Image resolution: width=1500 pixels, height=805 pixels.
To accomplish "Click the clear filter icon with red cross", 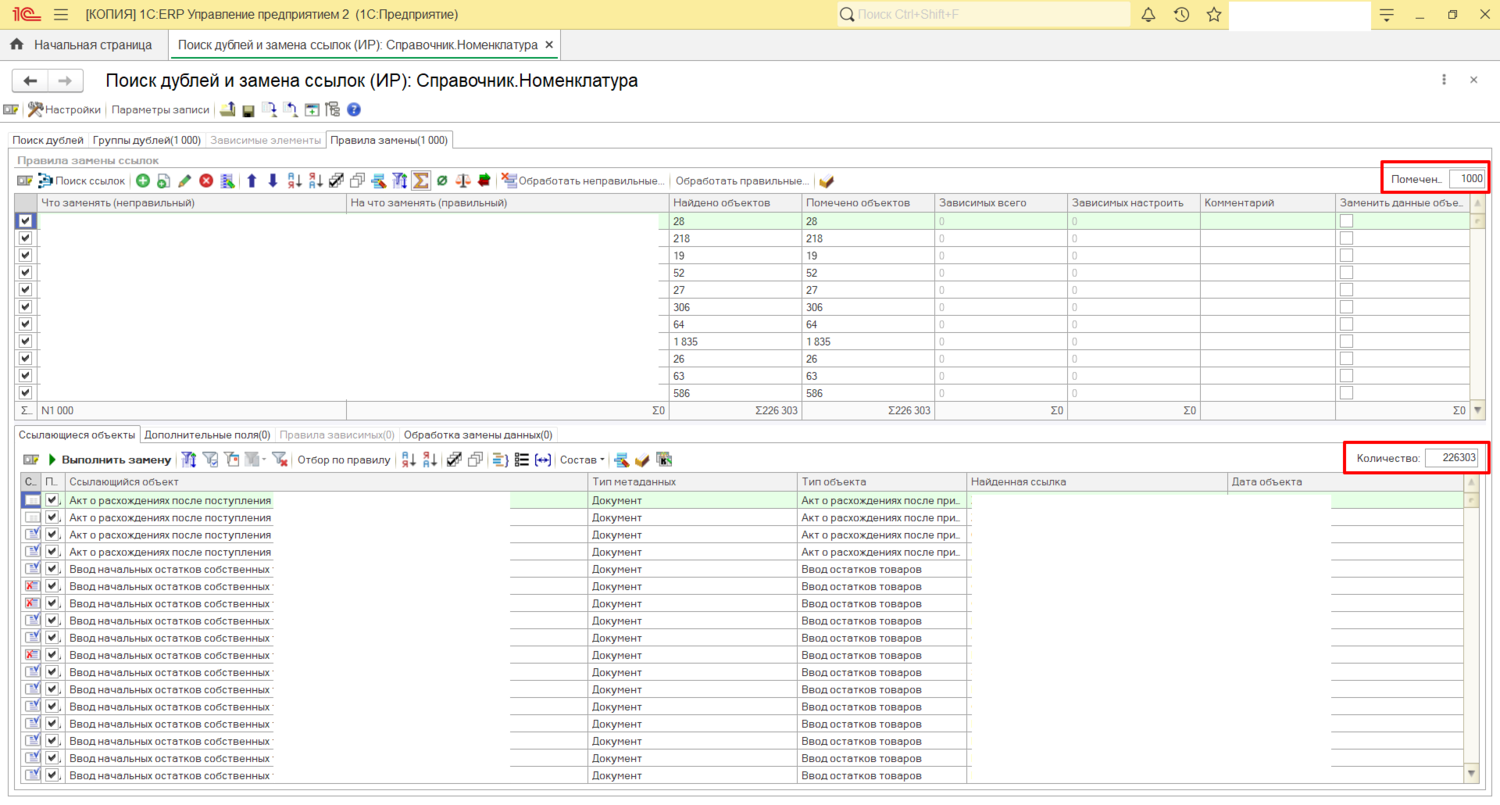I will click(280, 460).
